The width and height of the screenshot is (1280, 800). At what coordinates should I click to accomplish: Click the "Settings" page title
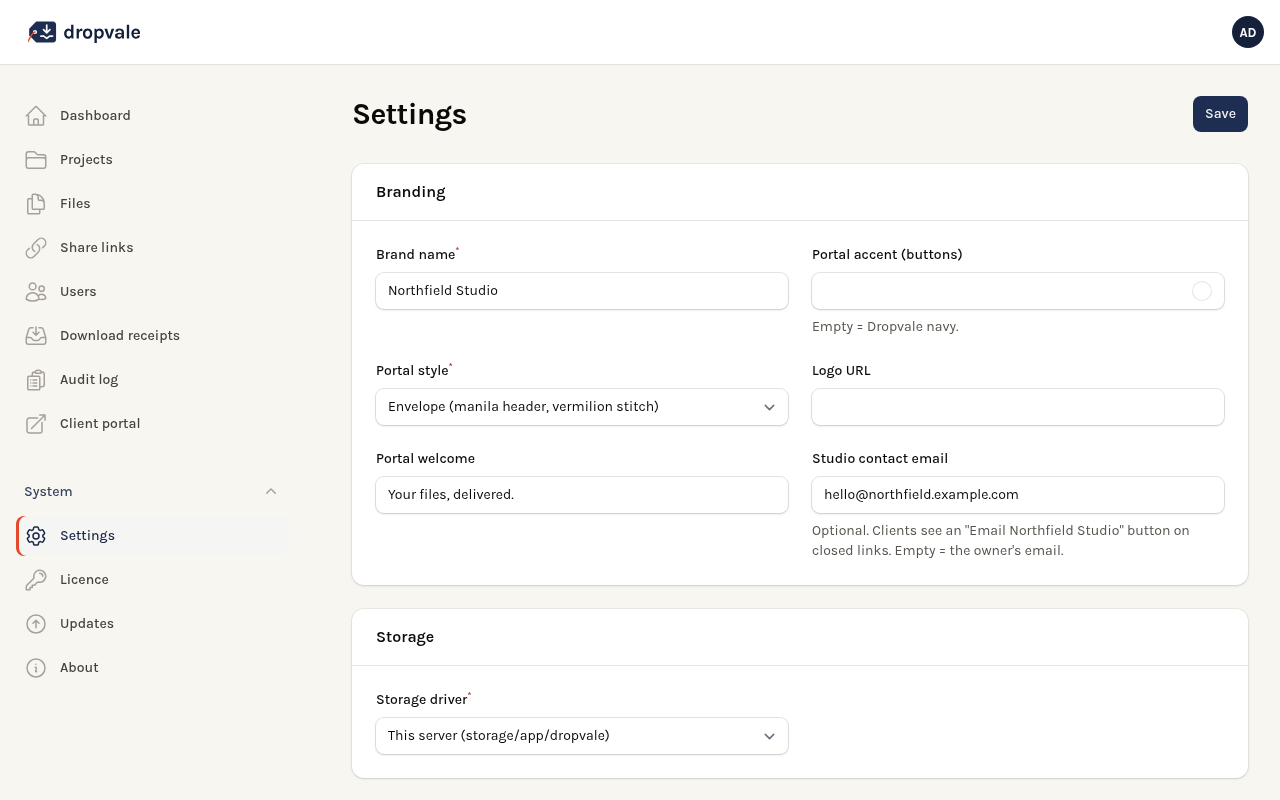(x=410, y=114)
